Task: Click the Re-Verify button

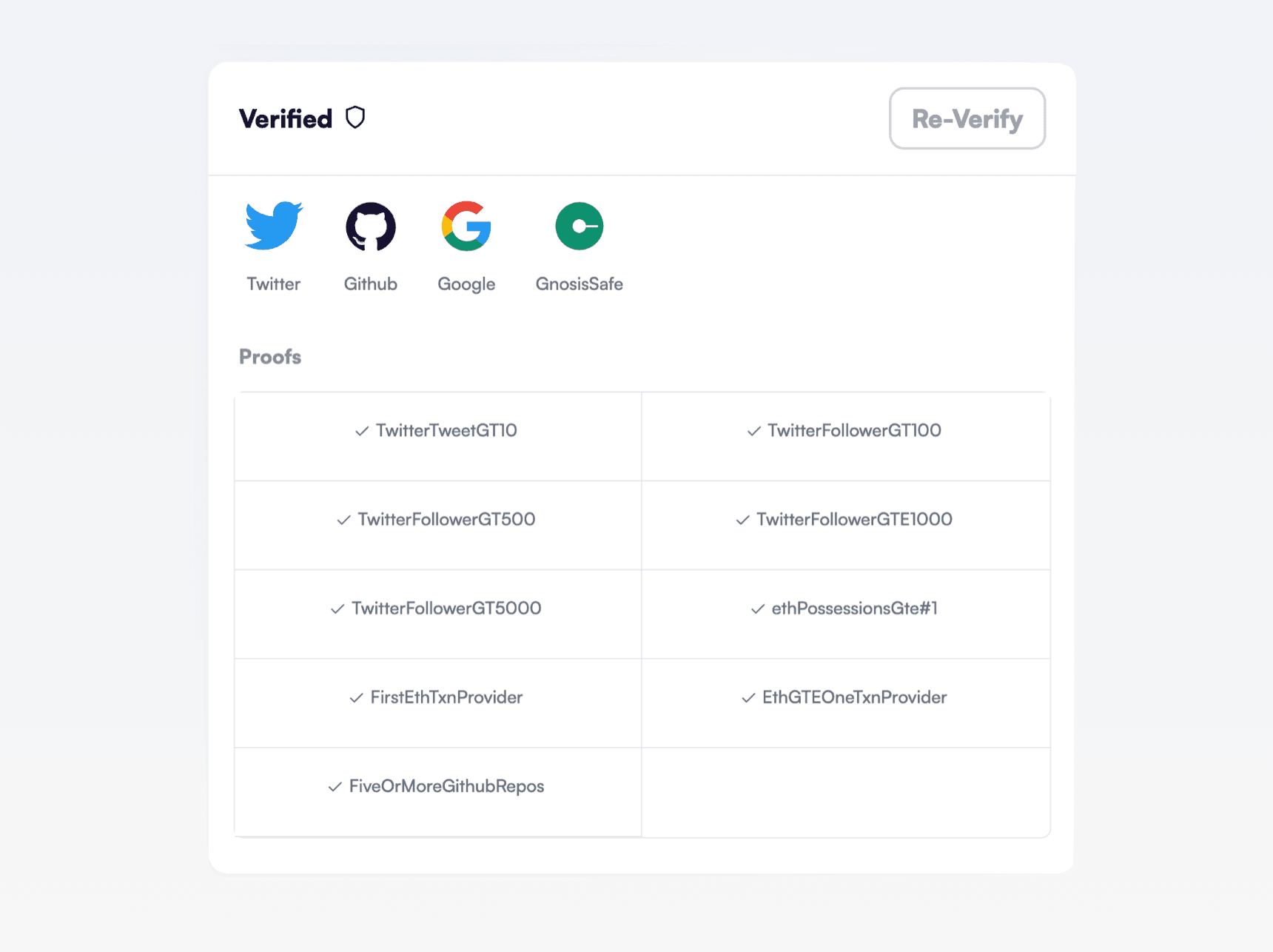Action: pos(967,118)
